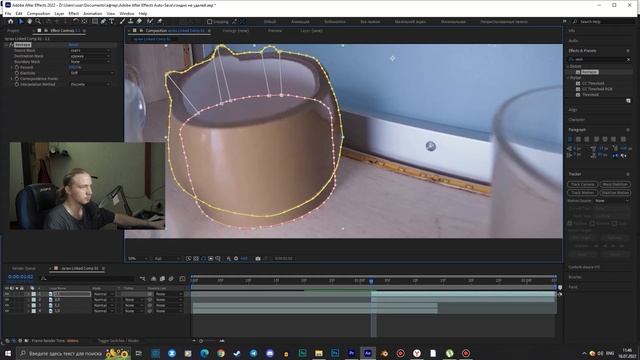This screenshot has width=640, height=360.
Task: Open the viewer magnification 50% dropdown
Action: pyautogui.click(x=138, y=258)
